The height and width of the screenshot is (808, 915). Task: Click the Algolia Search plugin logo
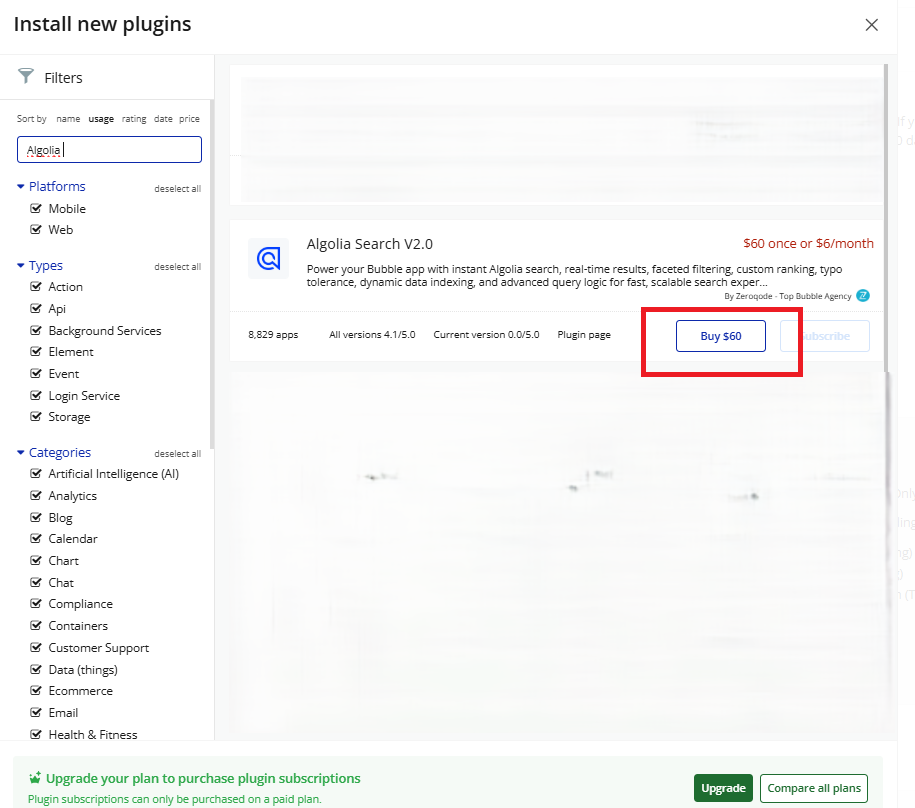pyautogui.click(x=268, y=258)
